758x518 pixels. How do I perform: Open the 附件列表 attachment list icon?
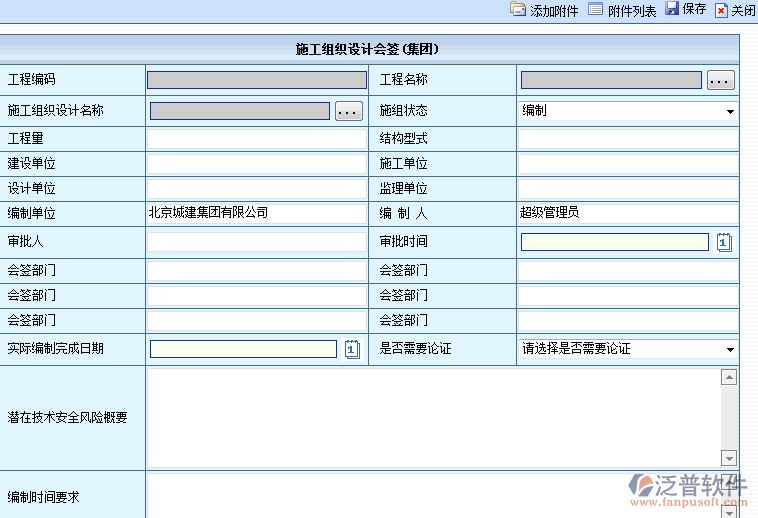595,9
